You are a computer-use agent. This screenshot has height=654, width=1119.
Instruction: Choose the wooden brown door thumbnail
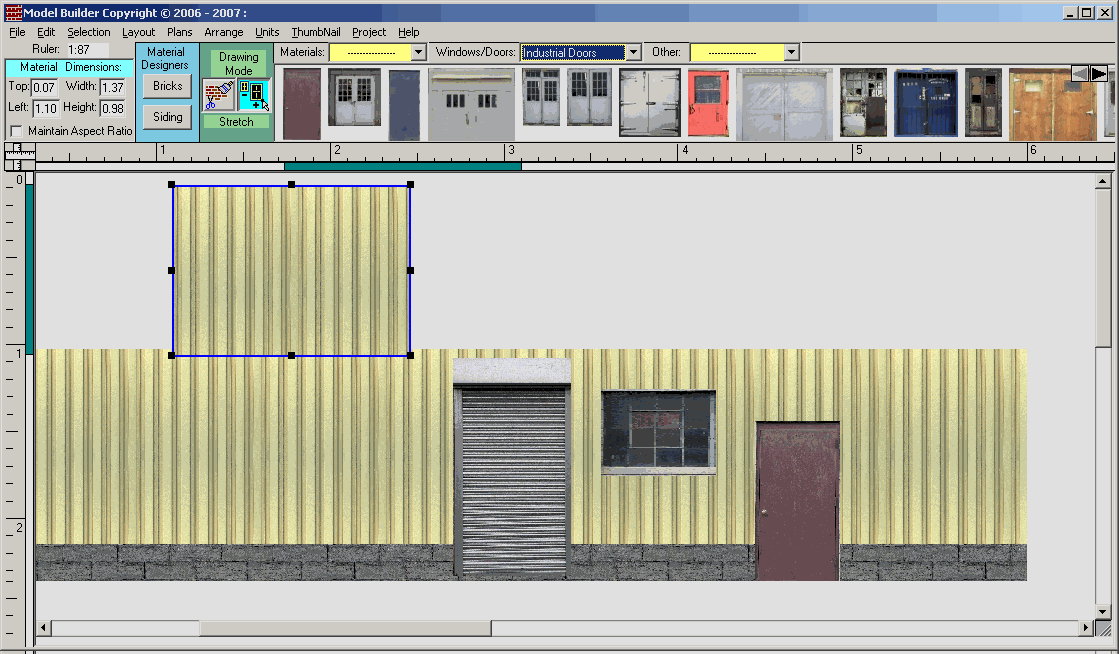[1052, 104]
